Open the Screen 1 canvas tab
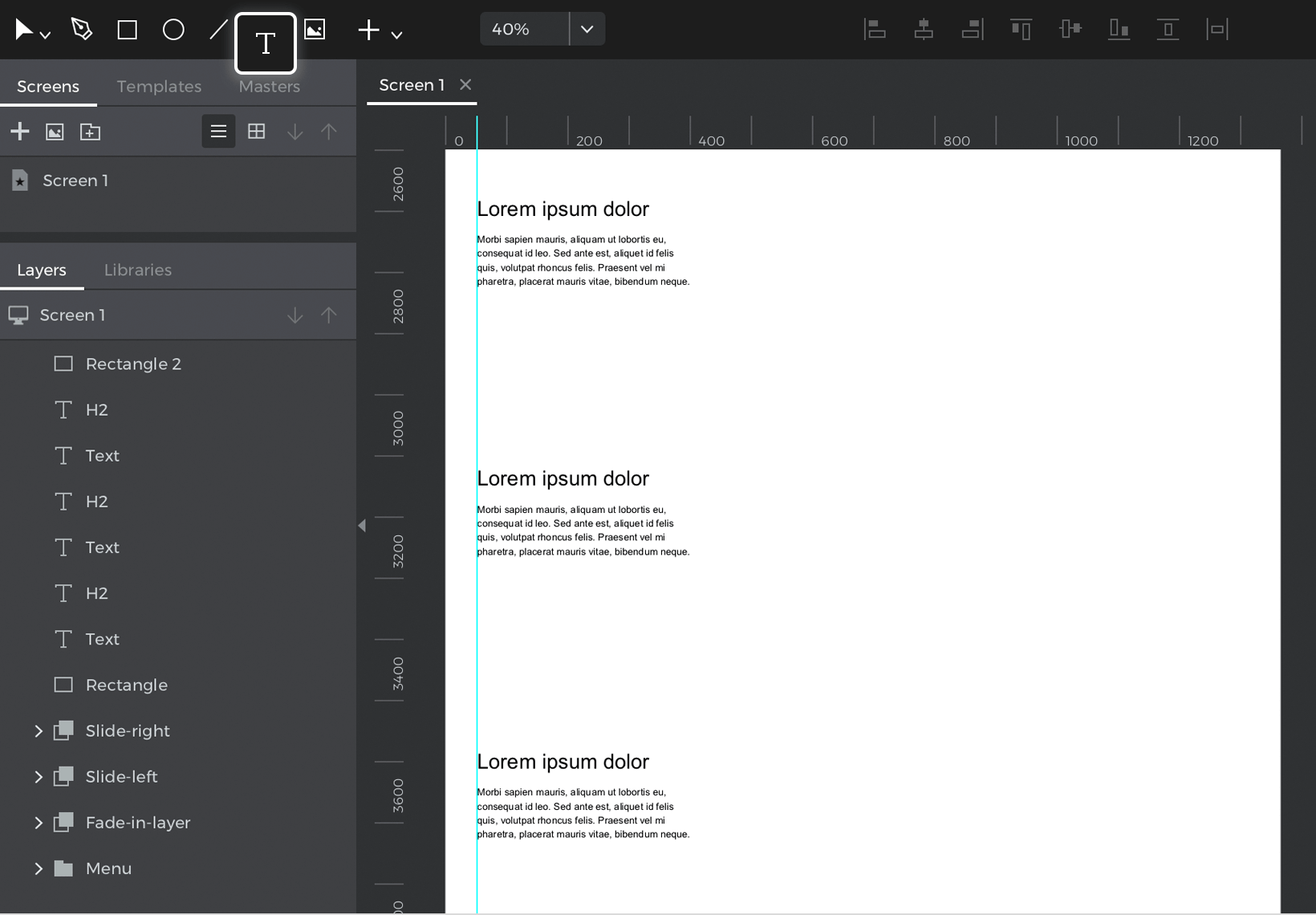This screenshot has height=915, width=1316. pyautogui.click(x=412, y=85)
